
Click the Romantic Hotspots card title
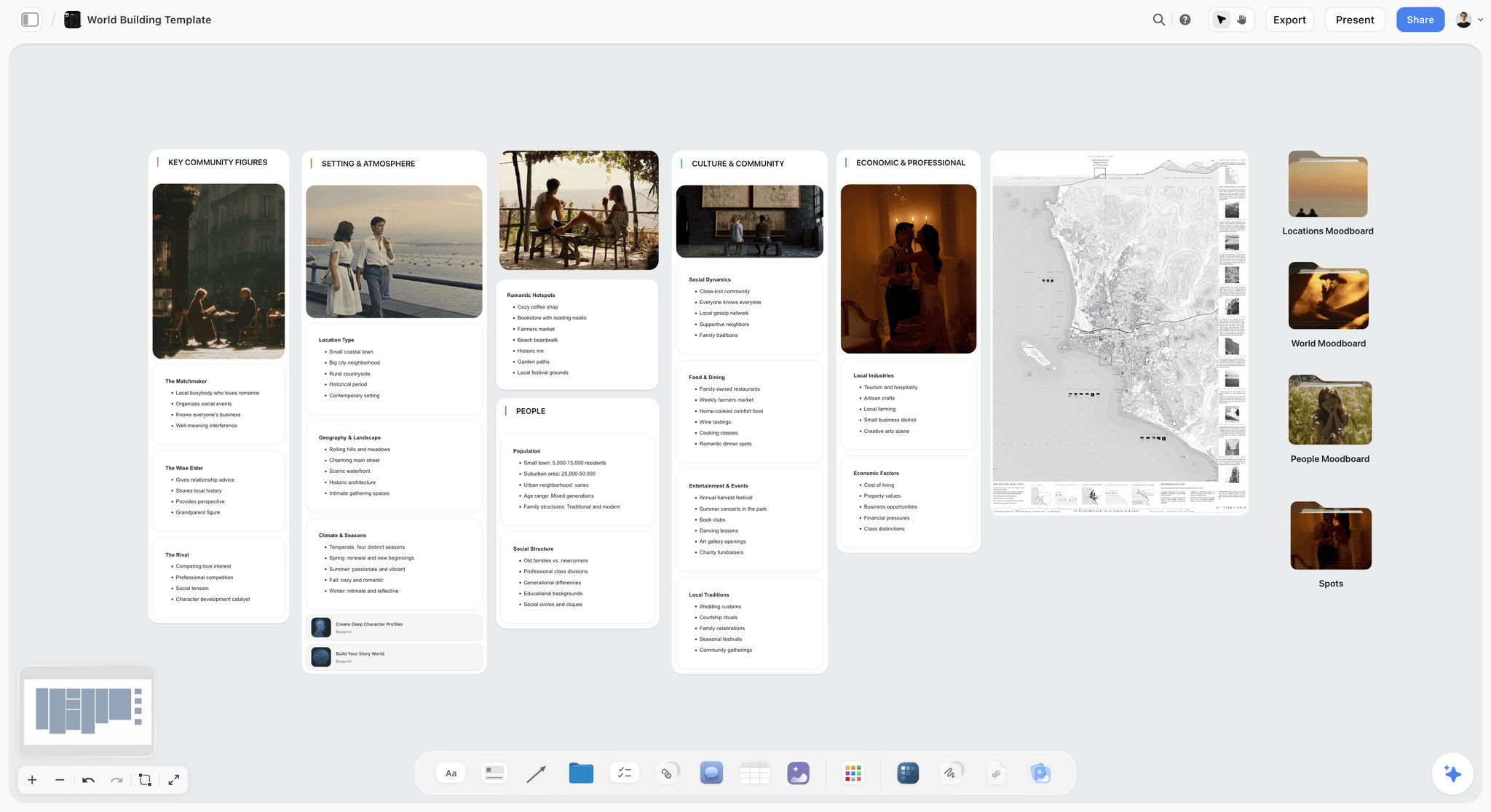(x=531, y=295)
